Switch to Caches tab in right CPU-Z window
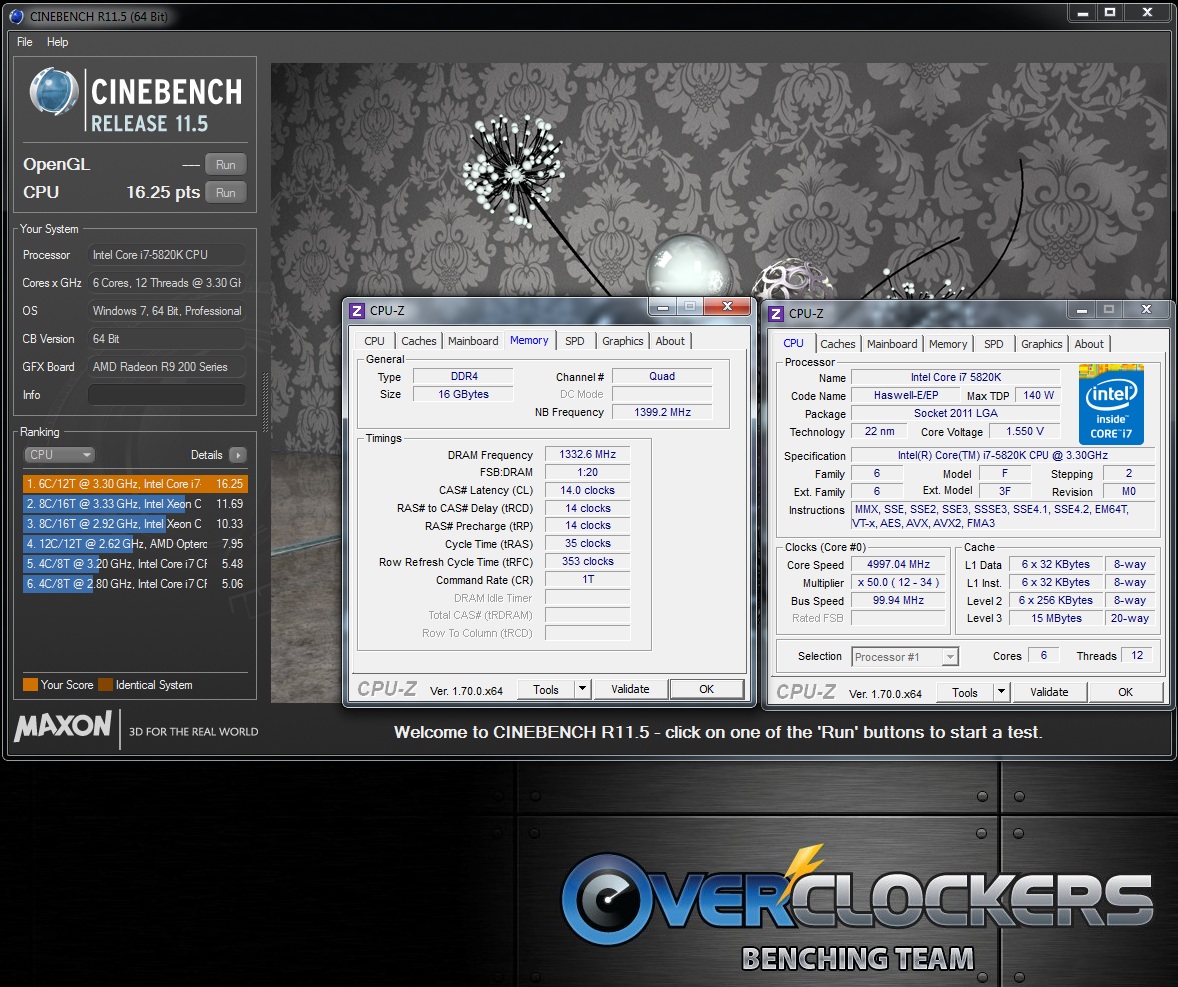1178x987 pixels. click(x=838, y=344)
